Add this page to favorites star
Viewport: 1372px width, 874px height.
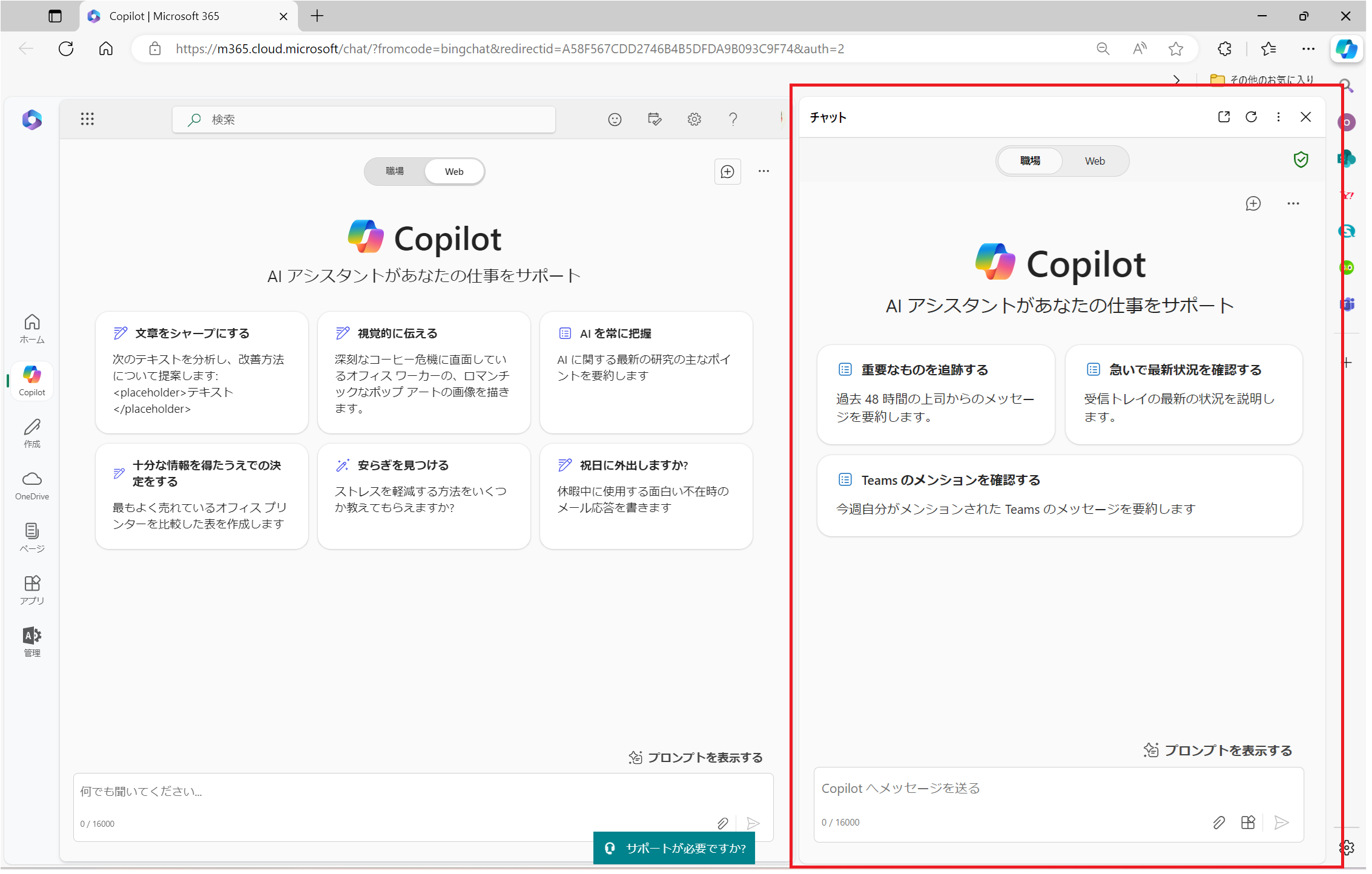pyautogui.click(x=1175, y=49)
